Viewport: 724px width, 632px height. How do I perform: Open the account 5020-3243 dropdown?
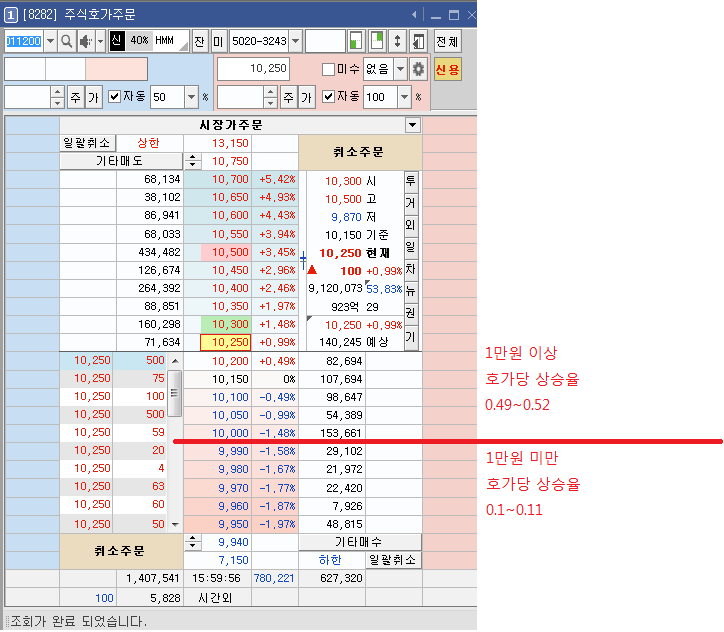click(296, 42)
